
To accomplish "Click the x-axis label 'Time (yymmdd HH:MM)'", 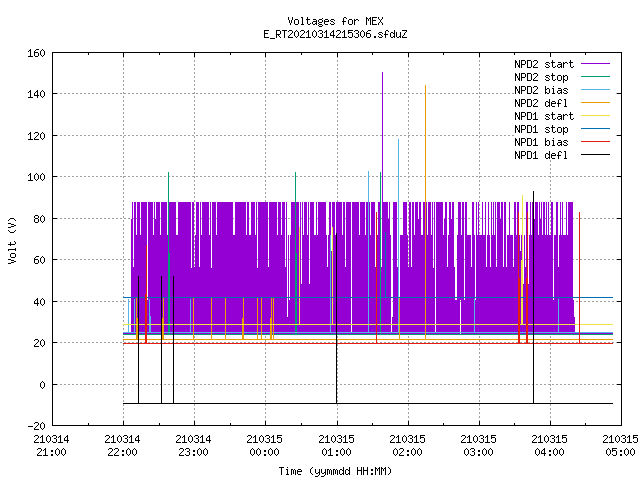I will (335, 471).
